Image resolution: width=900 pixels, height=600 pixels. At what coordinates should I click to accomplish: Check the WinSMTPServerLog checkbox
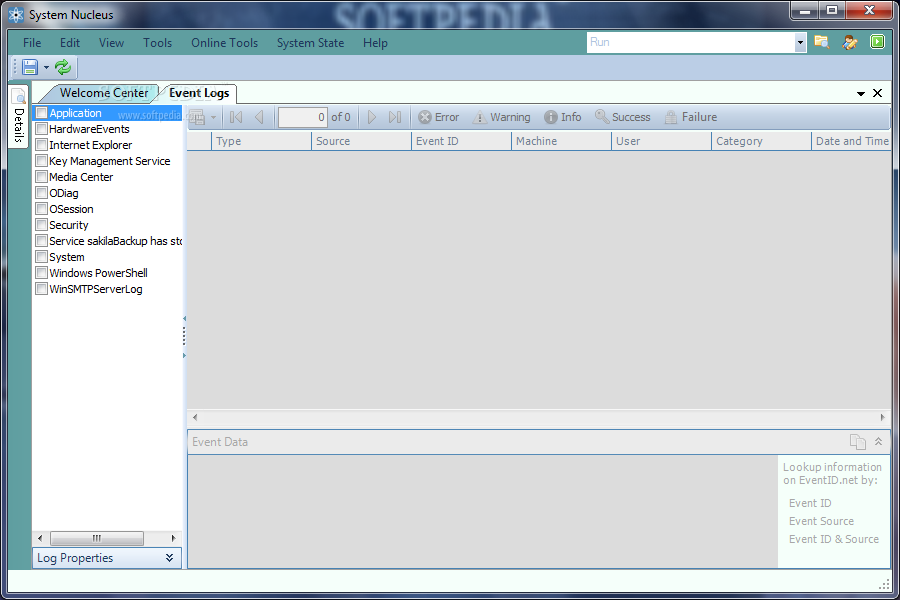tap(41, 289)
